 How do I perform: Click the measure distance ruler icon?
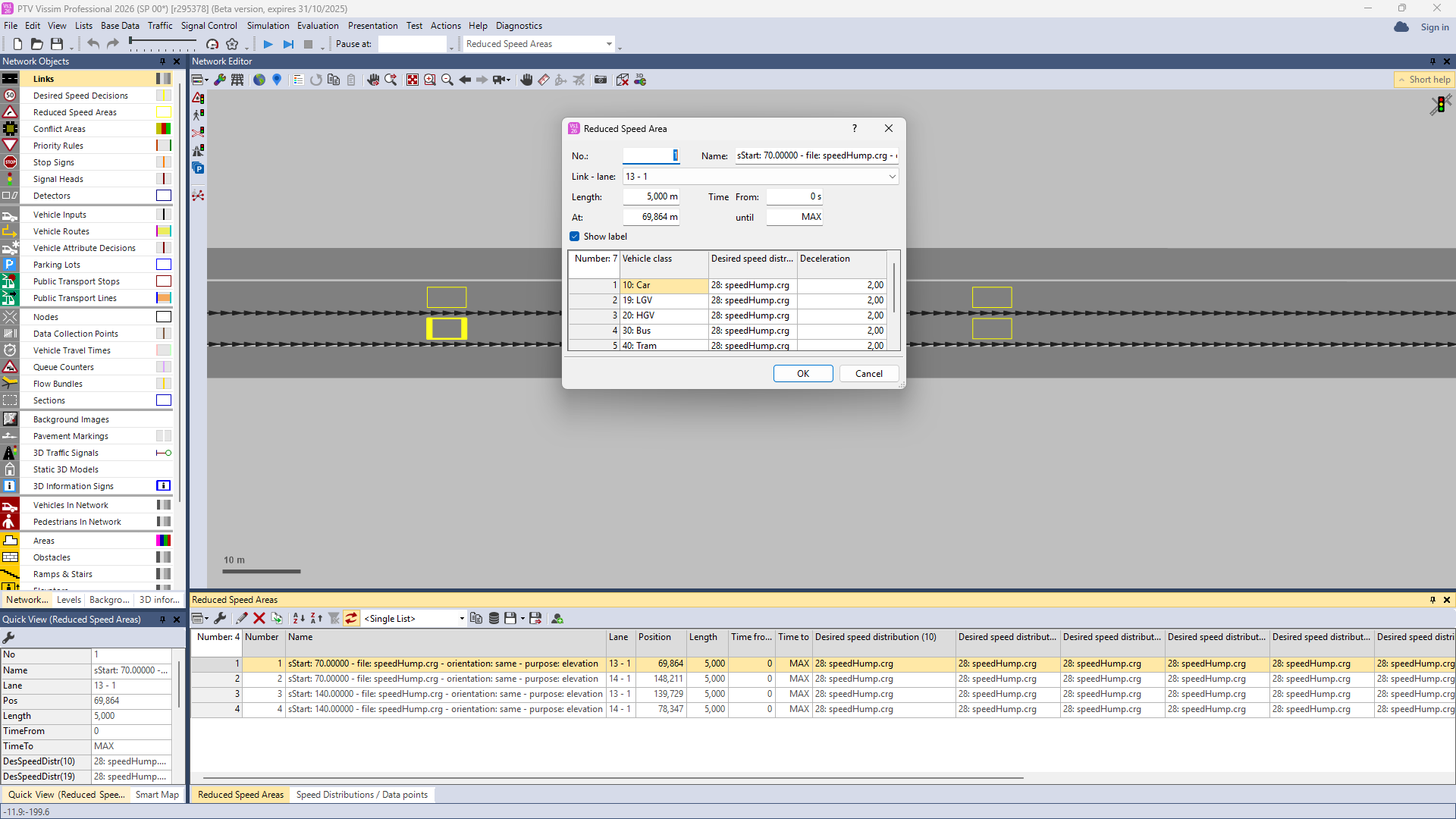(544, 80)
